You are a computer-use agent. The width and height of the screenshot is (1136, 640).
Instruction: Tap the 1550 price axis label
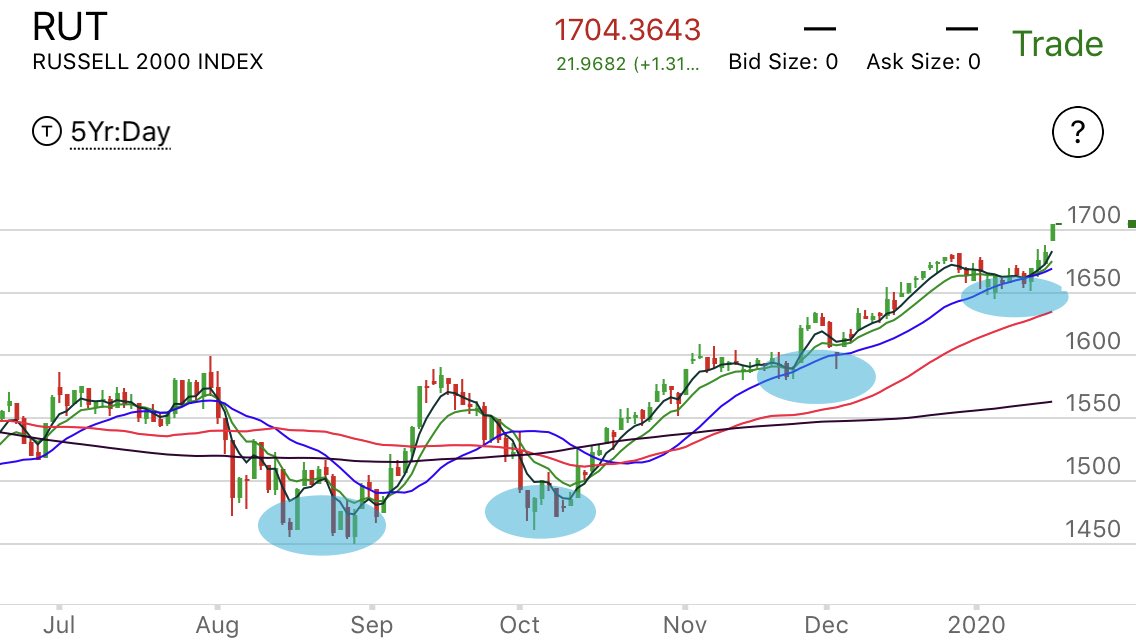(x=1093, y=403)
